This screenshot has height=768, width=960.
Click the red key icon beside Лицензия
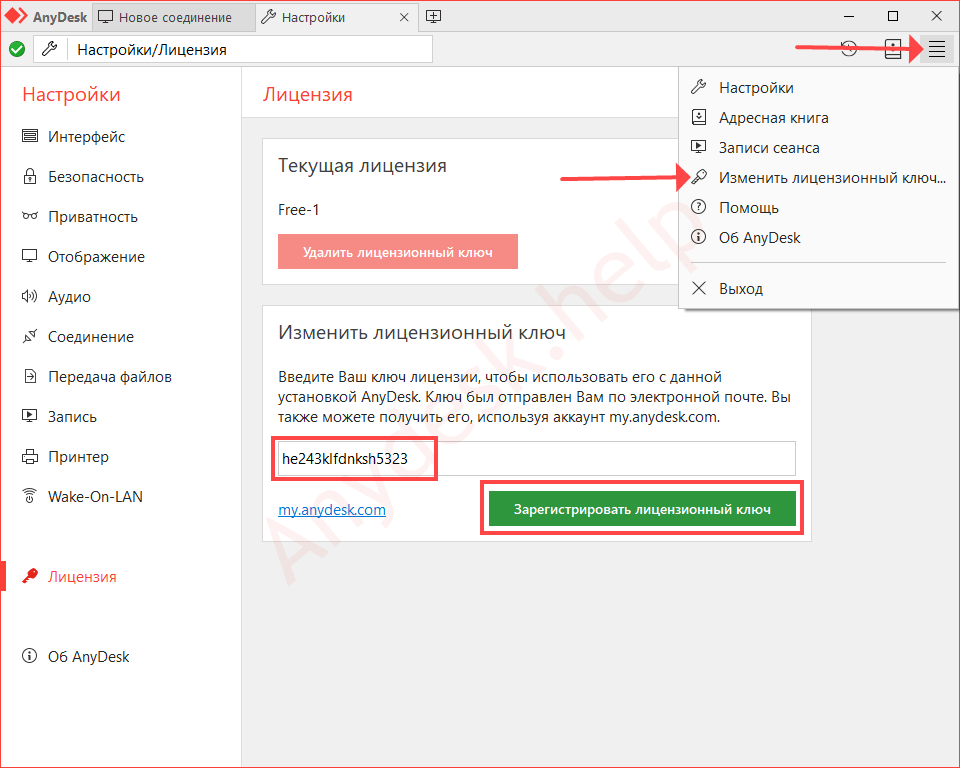[x=29, y=576]
